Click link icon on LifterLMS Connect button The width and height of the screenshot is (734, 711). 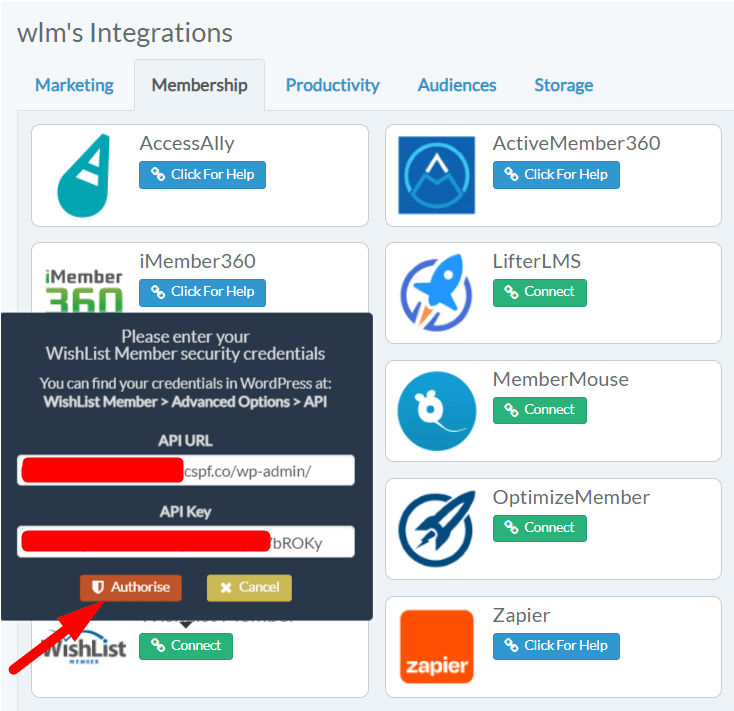(x=511, y=292)
